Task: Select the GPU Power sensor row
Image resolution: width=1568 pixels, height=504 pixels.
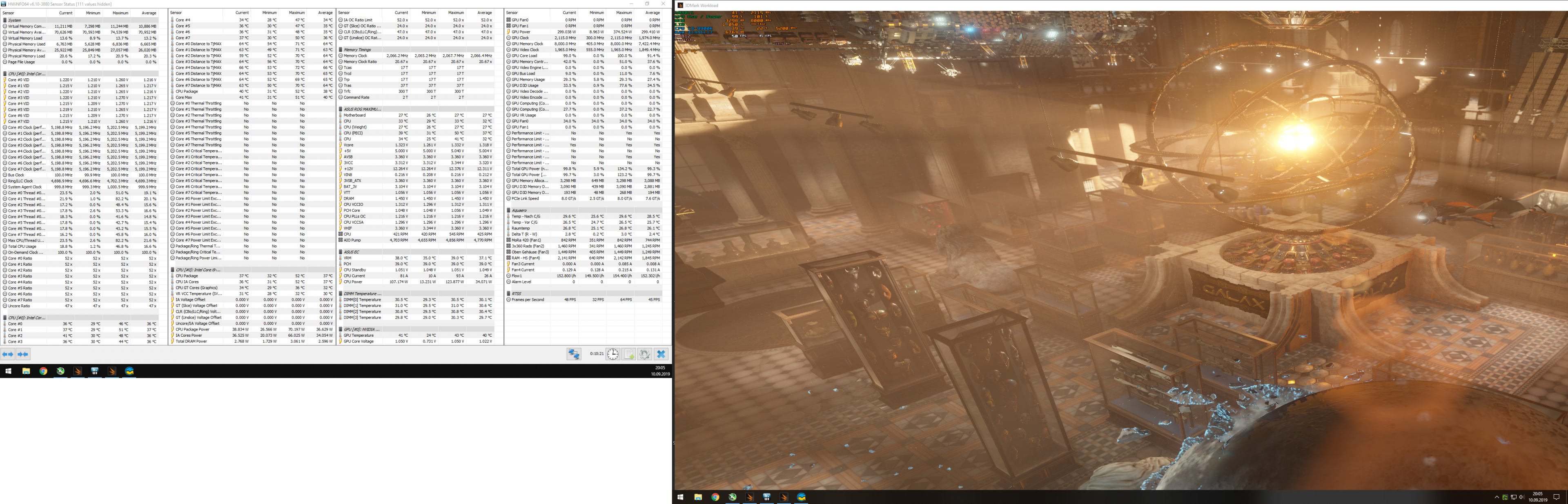Action: 521,32
